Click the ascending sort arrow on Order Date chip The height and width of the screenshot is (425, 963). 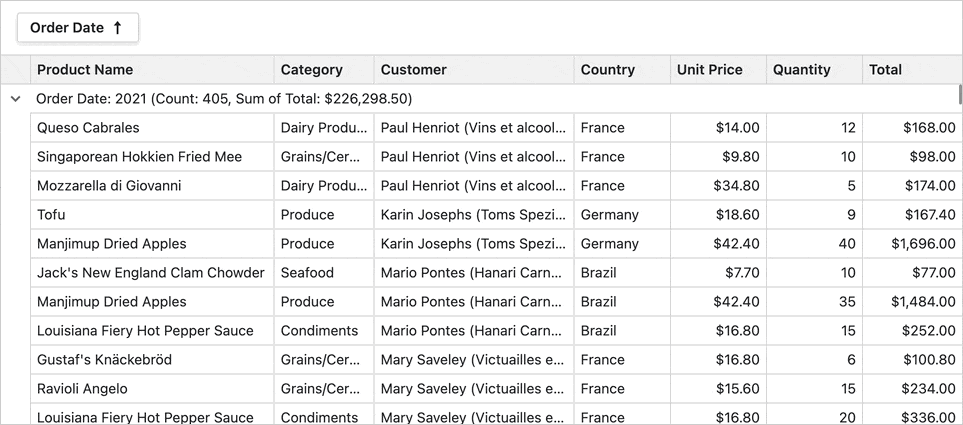[117, 28]
